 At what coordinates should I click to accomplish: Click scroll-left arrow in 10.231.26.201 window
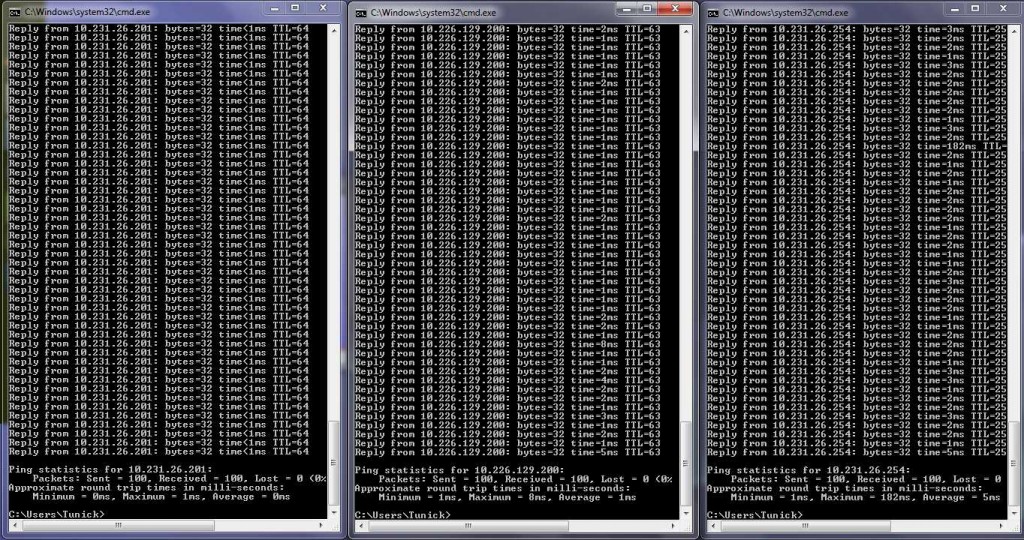(14, 526)
